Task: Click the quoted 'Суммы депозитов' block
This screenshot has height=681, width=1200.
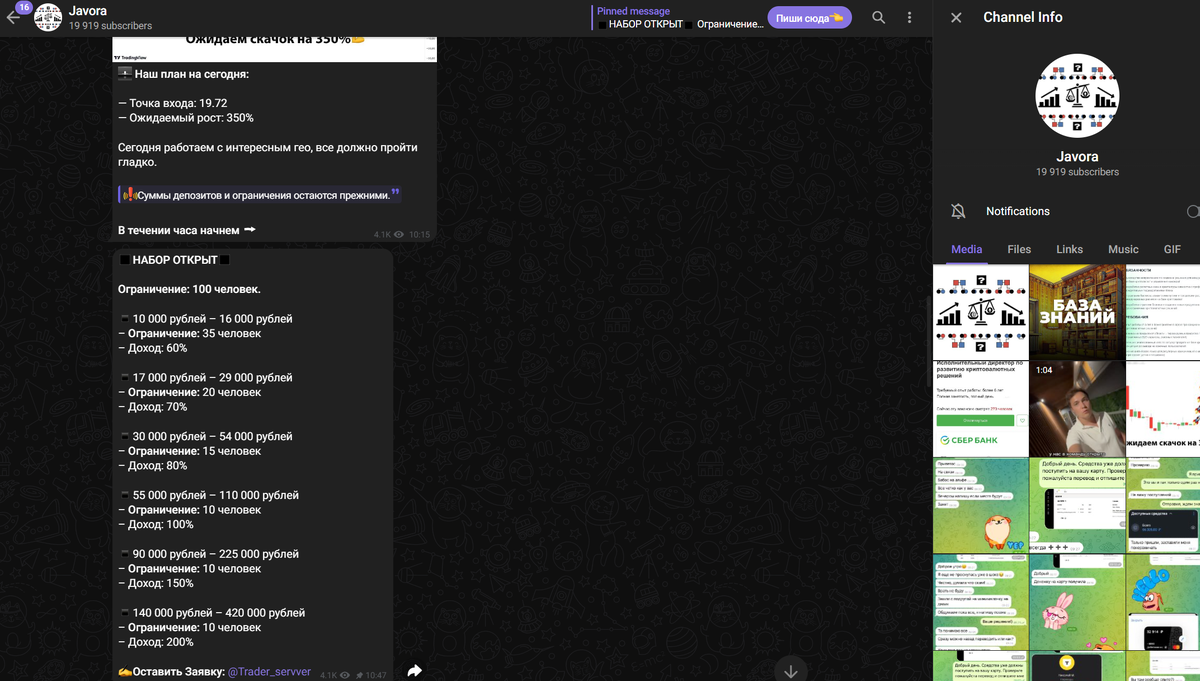Action: click(x=259, y=195)
